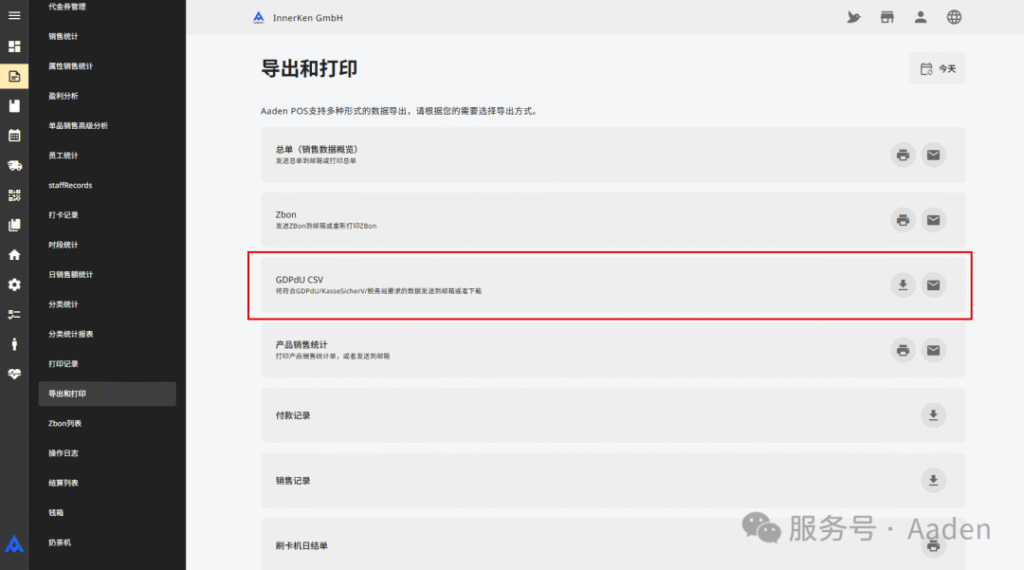The height and width of the screenshot is (570, 1024).
Task: Send Zbon by email
Action: (x=933, y=220)
